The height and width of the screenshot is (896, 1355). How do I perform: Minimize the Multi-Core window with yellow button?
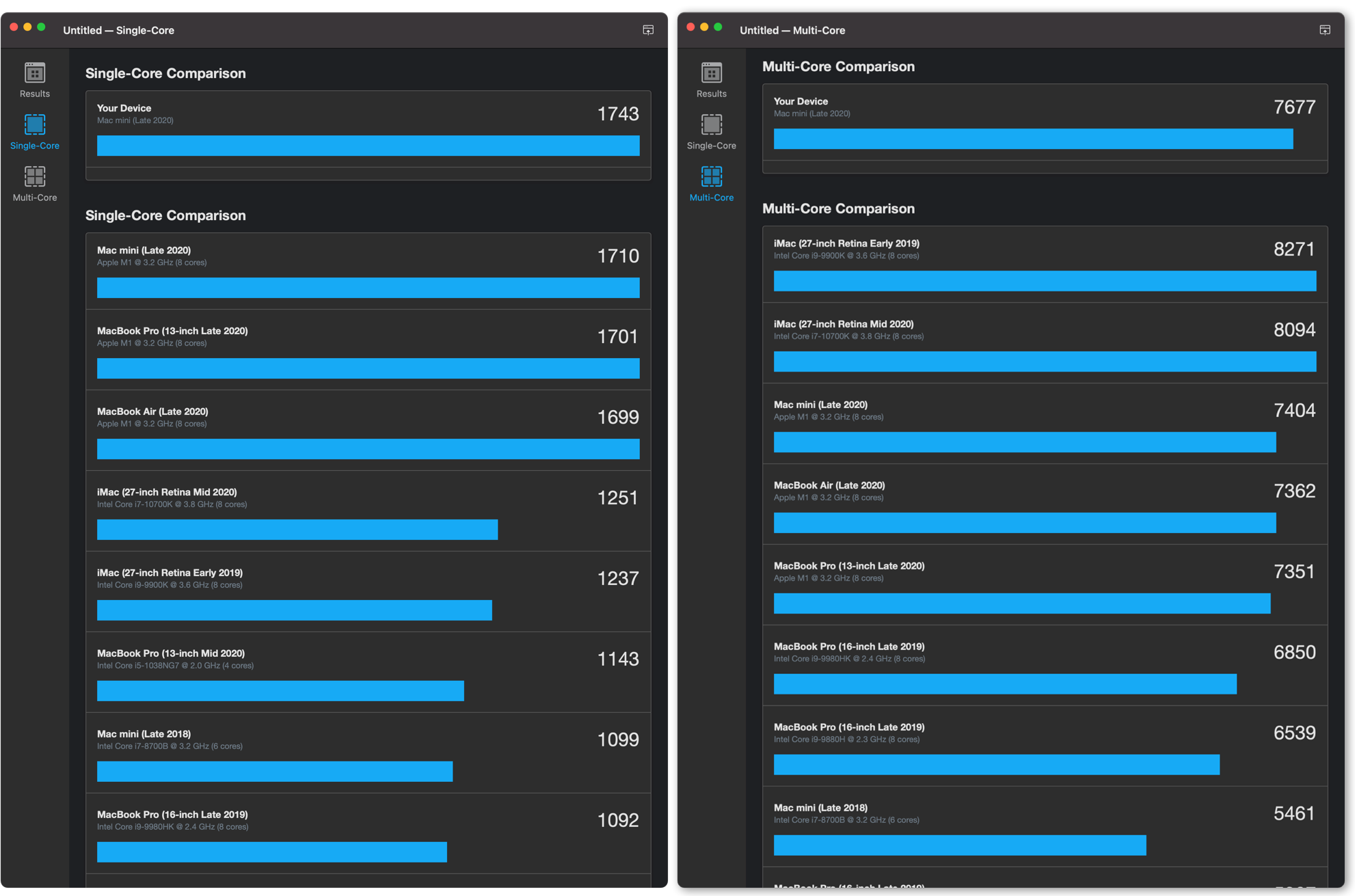tap(704, 27)
